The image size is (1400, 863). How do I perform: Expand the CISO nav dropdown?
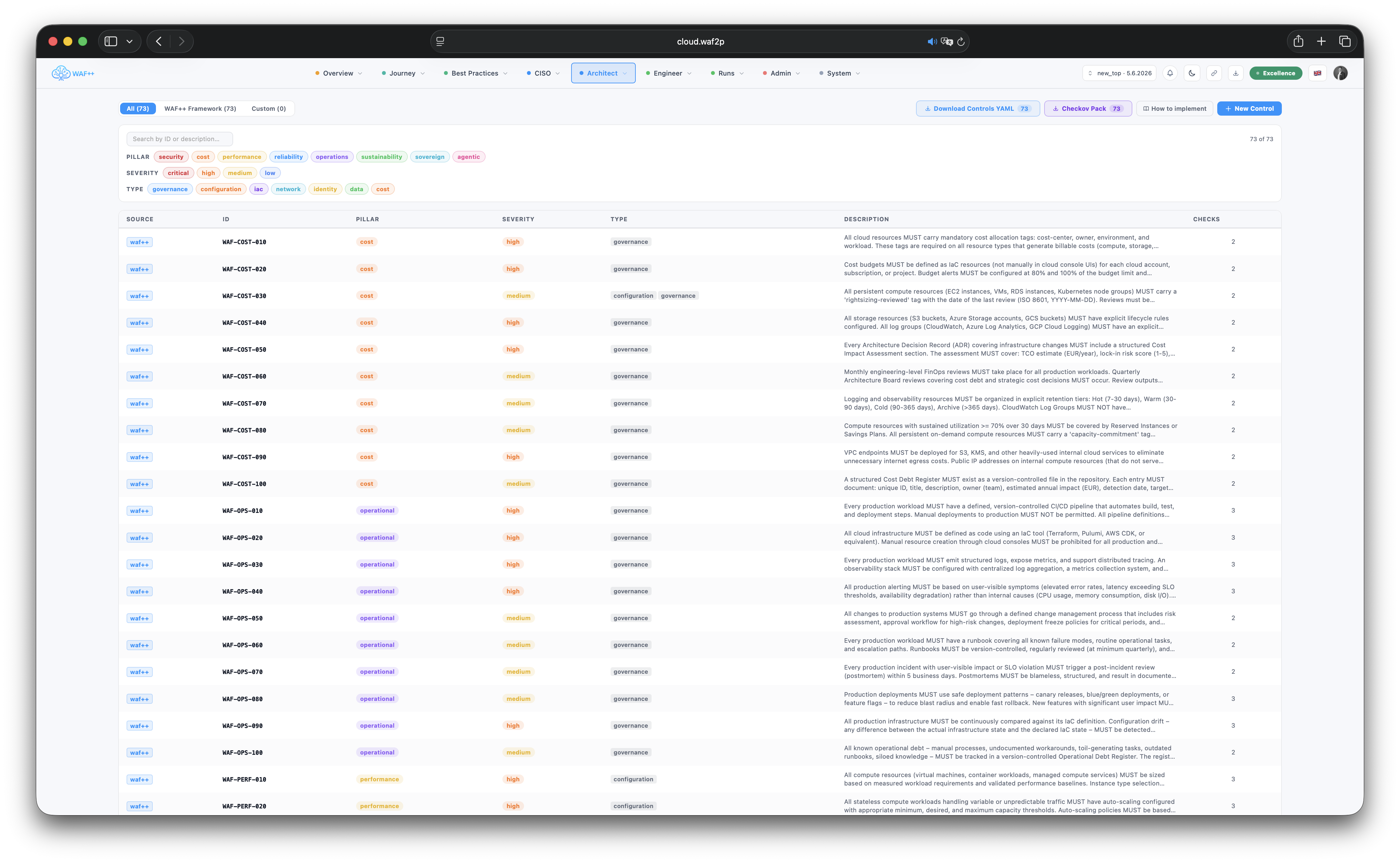pyautogui.click(x=543, y=73)
